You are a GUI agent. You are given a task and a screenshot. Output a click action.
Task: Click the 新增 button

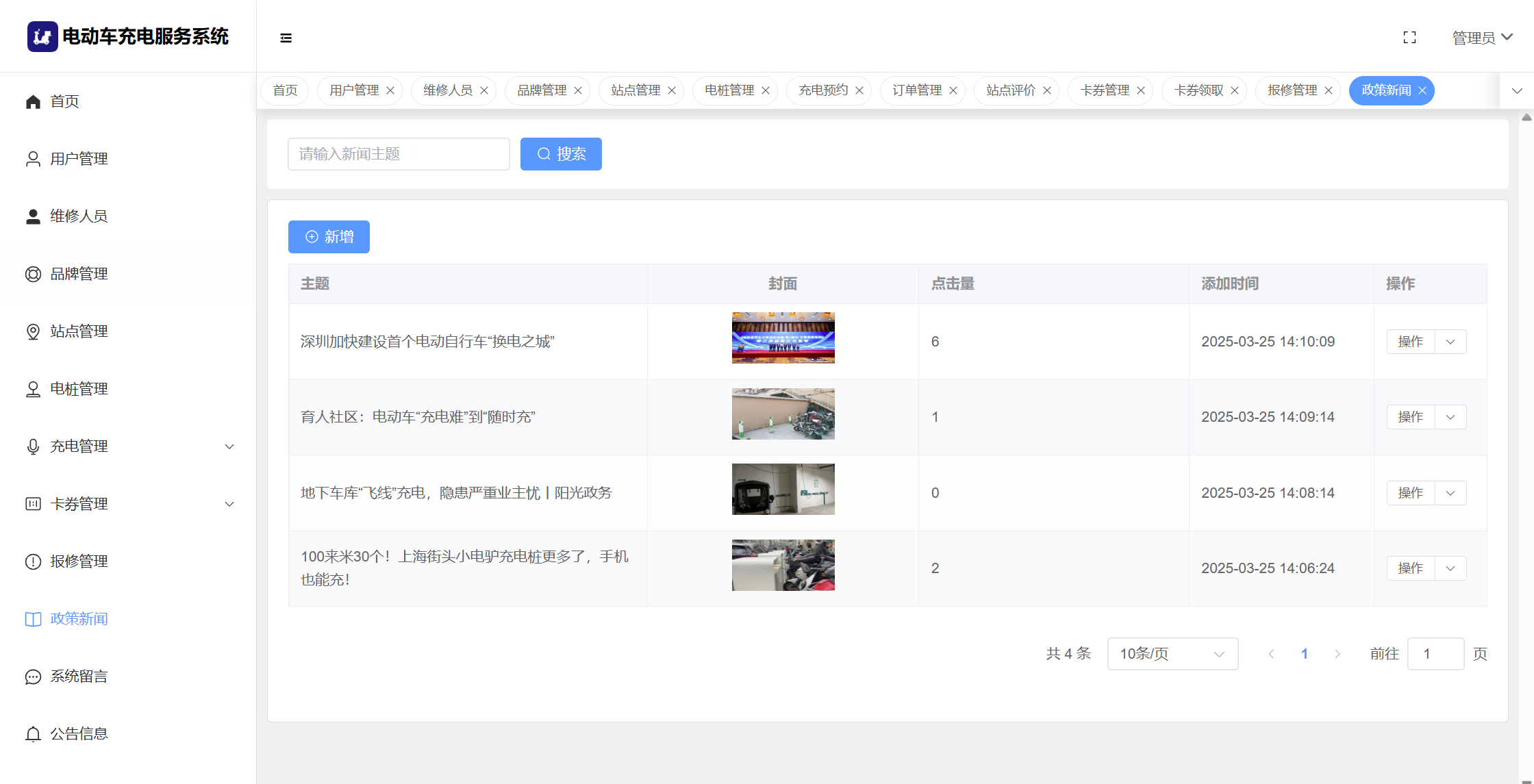[329, 237]
